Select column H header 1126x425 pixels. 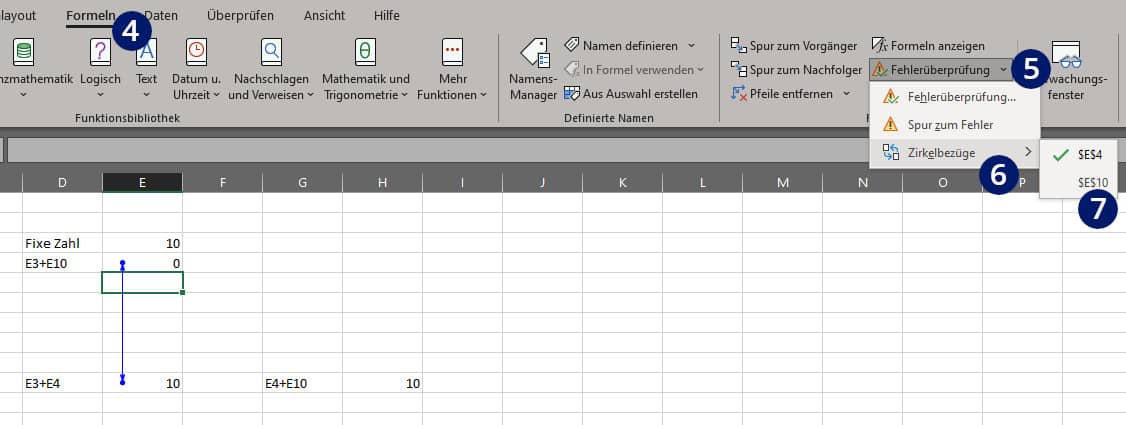tap(382, 183)
